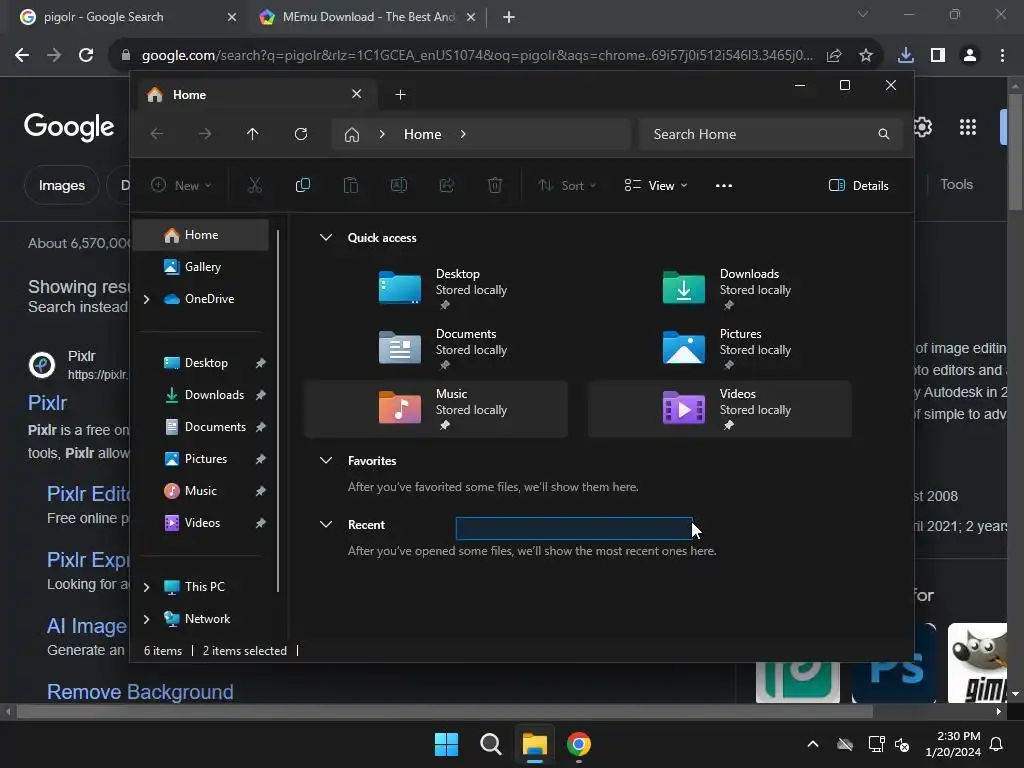The height and width of the screenshot is (768, 1024).
Task: Bookmark this page with the star icon
Action: pyautogui.click(x=866, y=56)
